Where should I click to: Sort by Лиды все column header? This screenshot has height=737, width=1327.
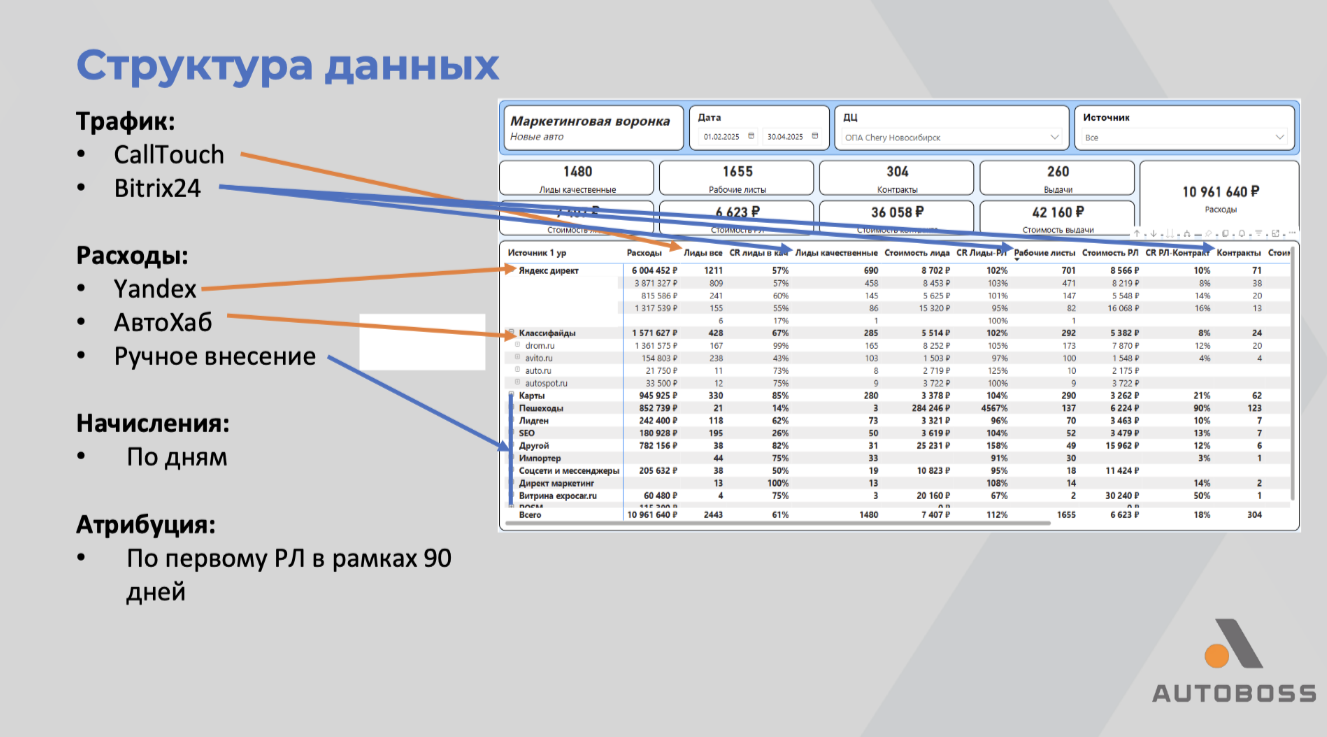[x=703, y=253]
